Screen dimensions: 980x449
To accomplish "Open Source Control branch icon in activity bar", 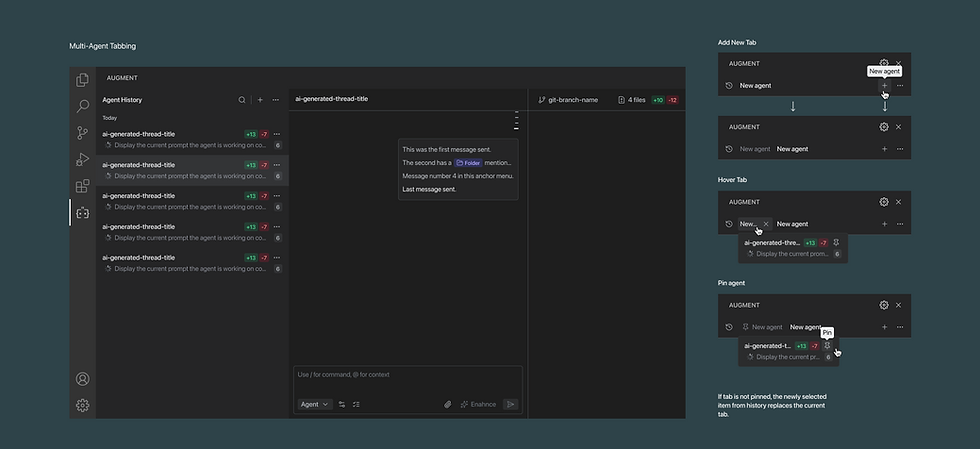I will (x=82, y=133).
